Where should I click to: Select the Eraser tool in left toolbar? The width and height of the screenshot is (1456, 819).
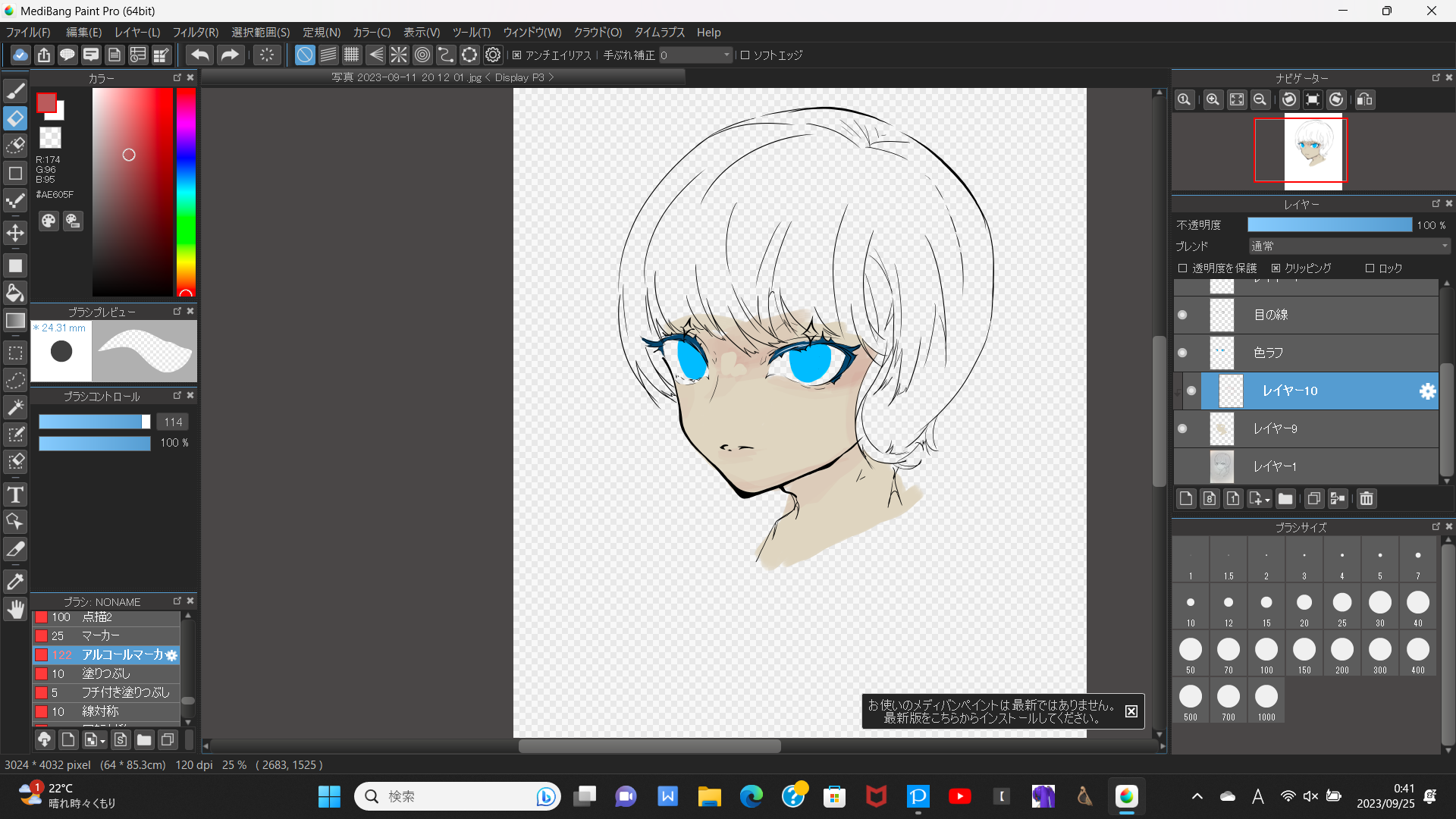click(x=15, y=118)
